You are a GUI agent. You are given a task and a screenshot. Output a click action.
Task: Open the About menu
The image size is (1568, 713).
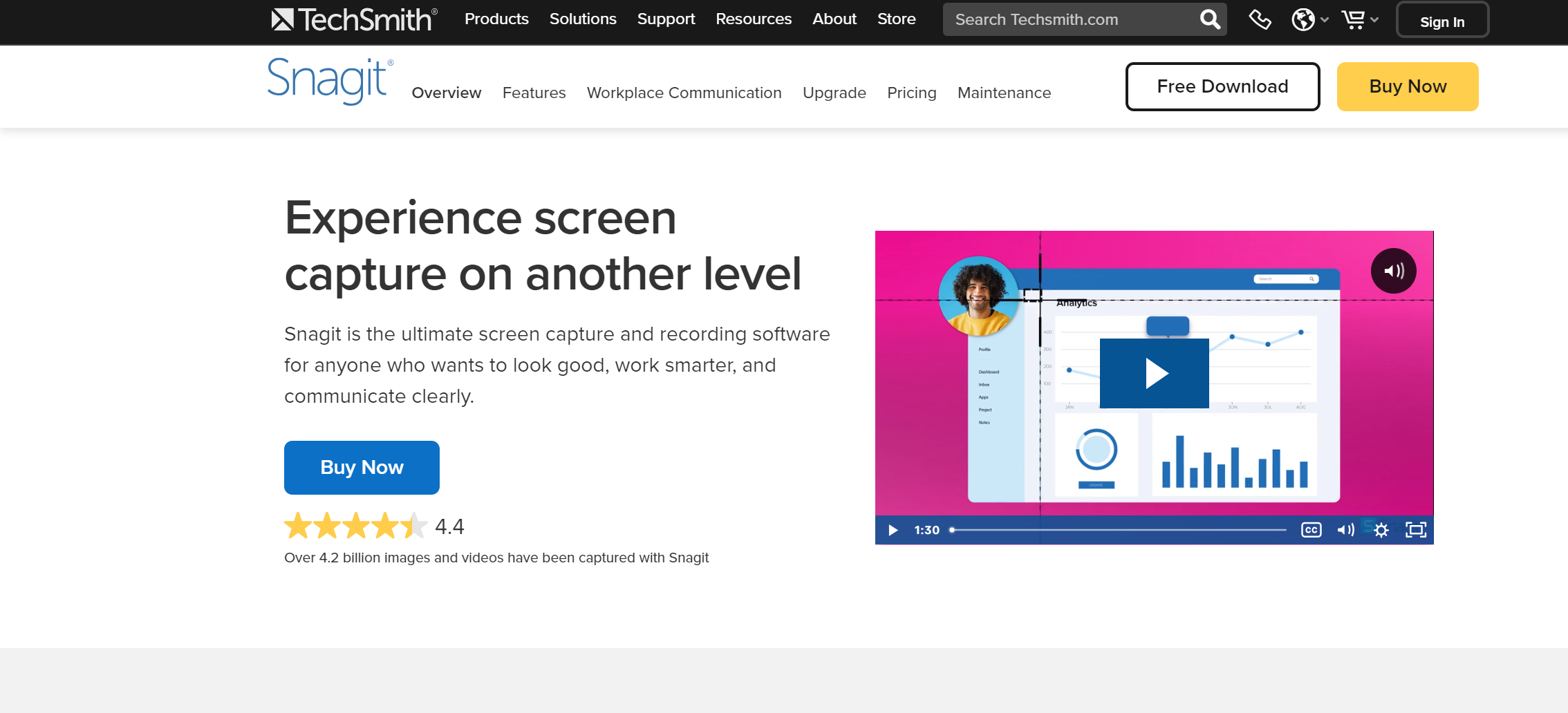pyautogui.click(x=834, y=19)
